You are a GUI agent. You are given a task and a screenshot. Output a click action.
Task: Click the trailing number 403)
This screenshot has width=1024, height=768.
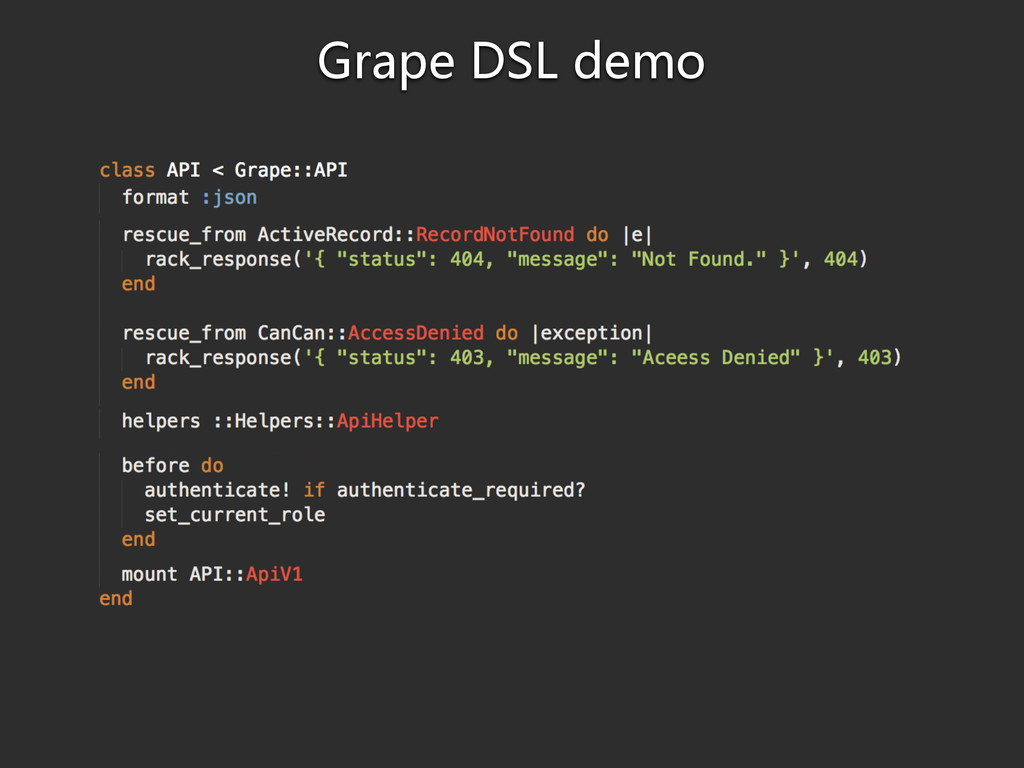880,358
